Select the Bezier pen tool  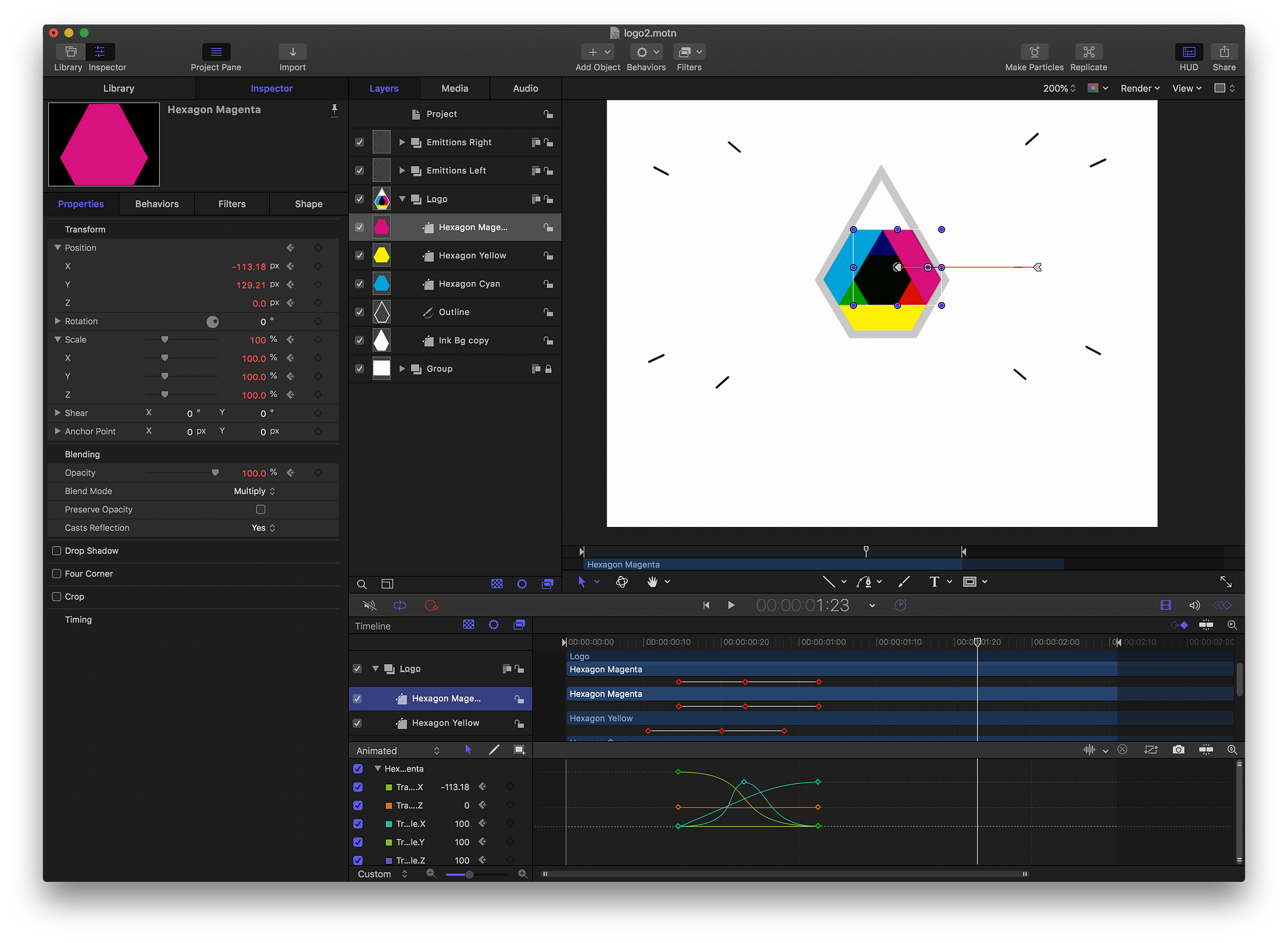point(864,582)
